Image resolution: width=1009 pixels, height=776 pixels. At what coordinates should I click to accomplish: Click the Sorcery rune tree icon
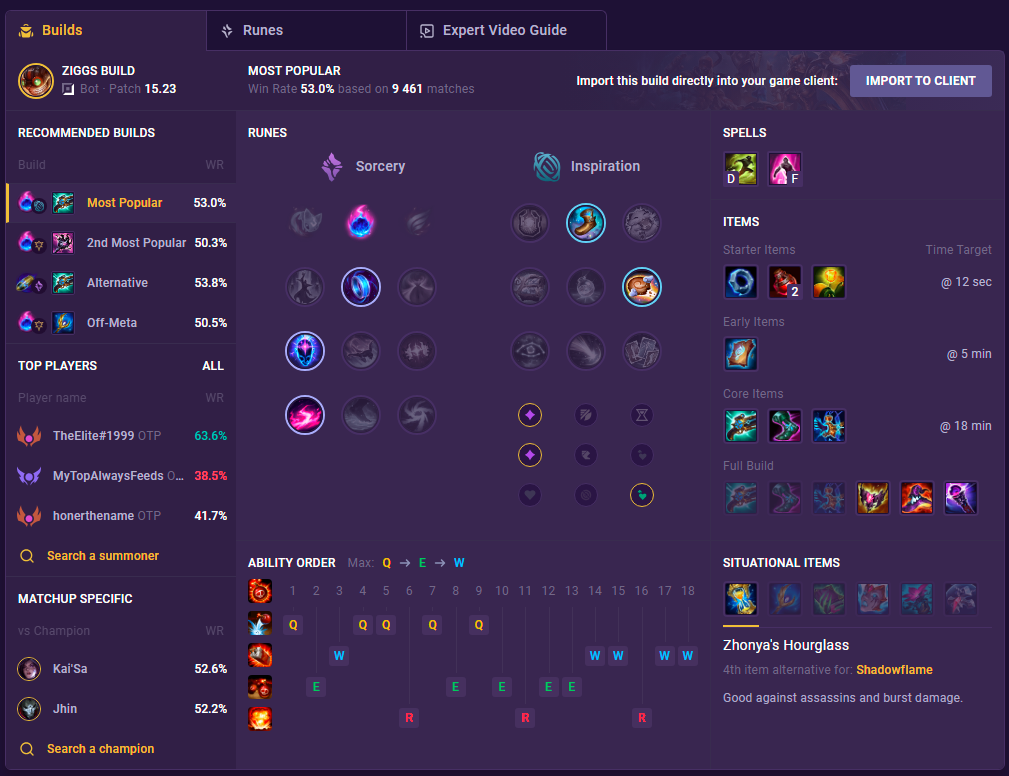click(332, 167)
